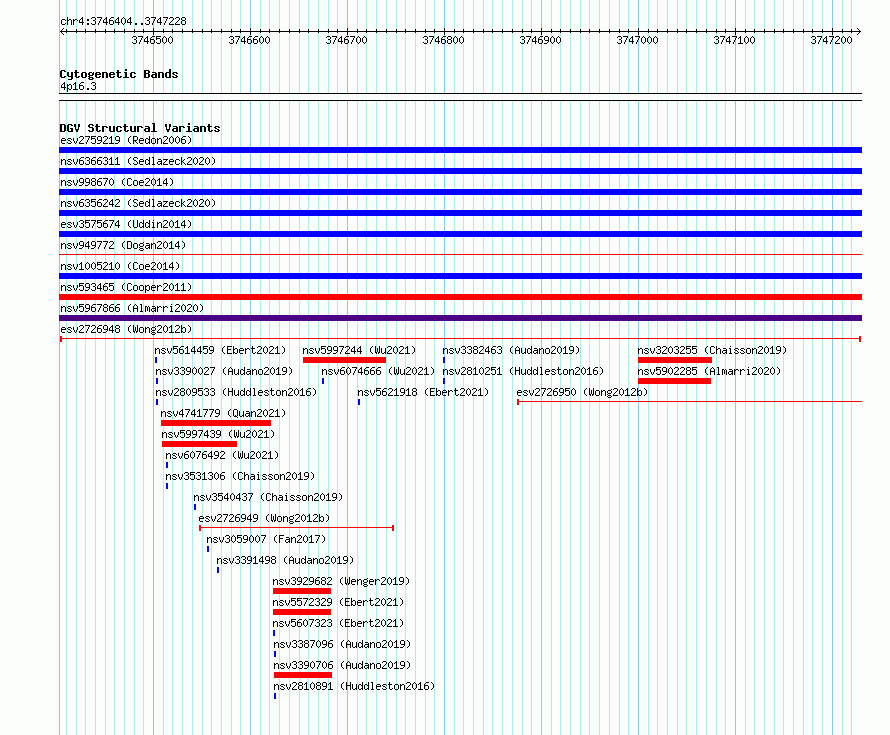Click the chr4:3746404..3747228 position label
Viewport: 890px width, 735px height.
123,21
